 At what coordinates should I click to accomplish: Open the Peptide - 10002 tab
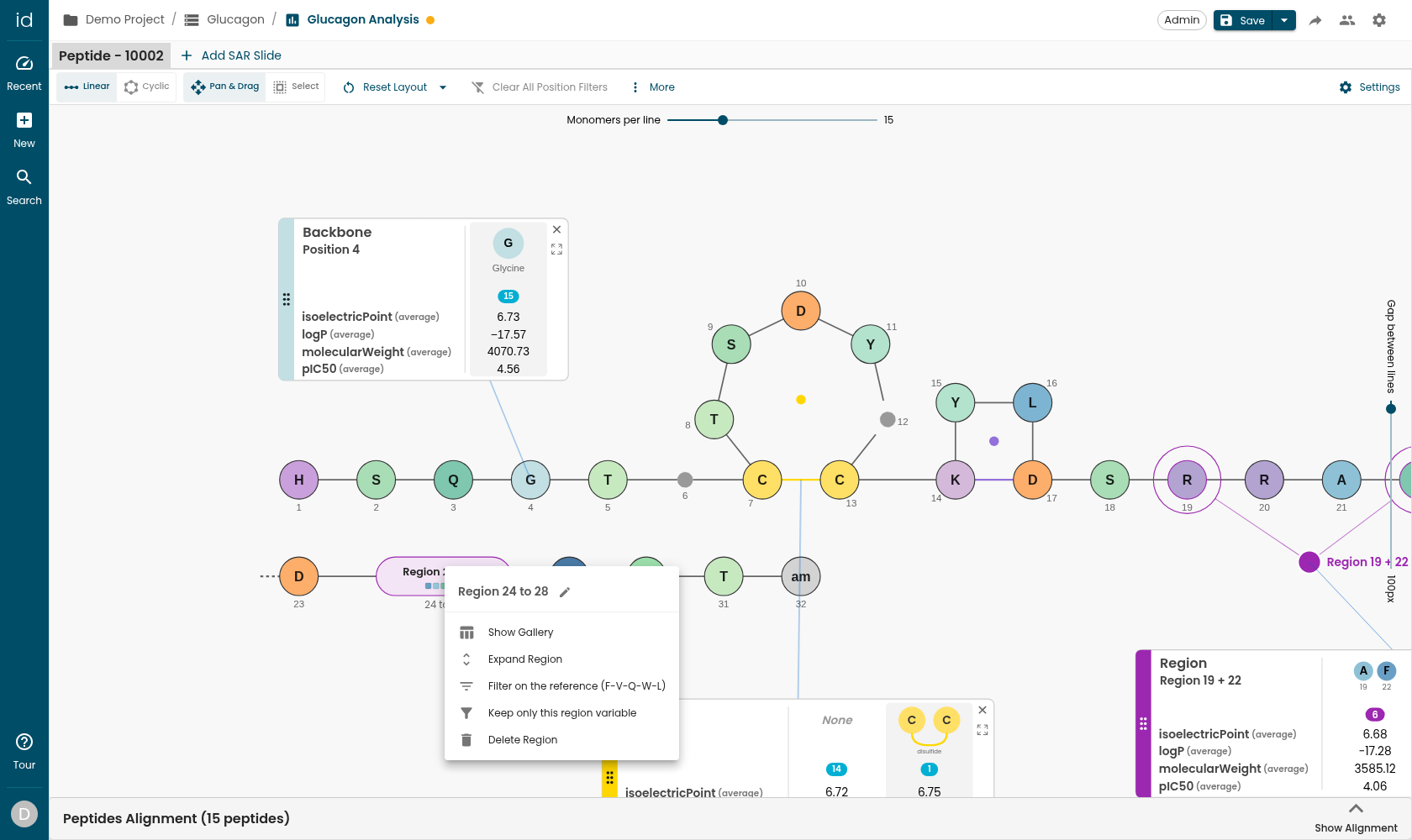(x=111, y=55)
